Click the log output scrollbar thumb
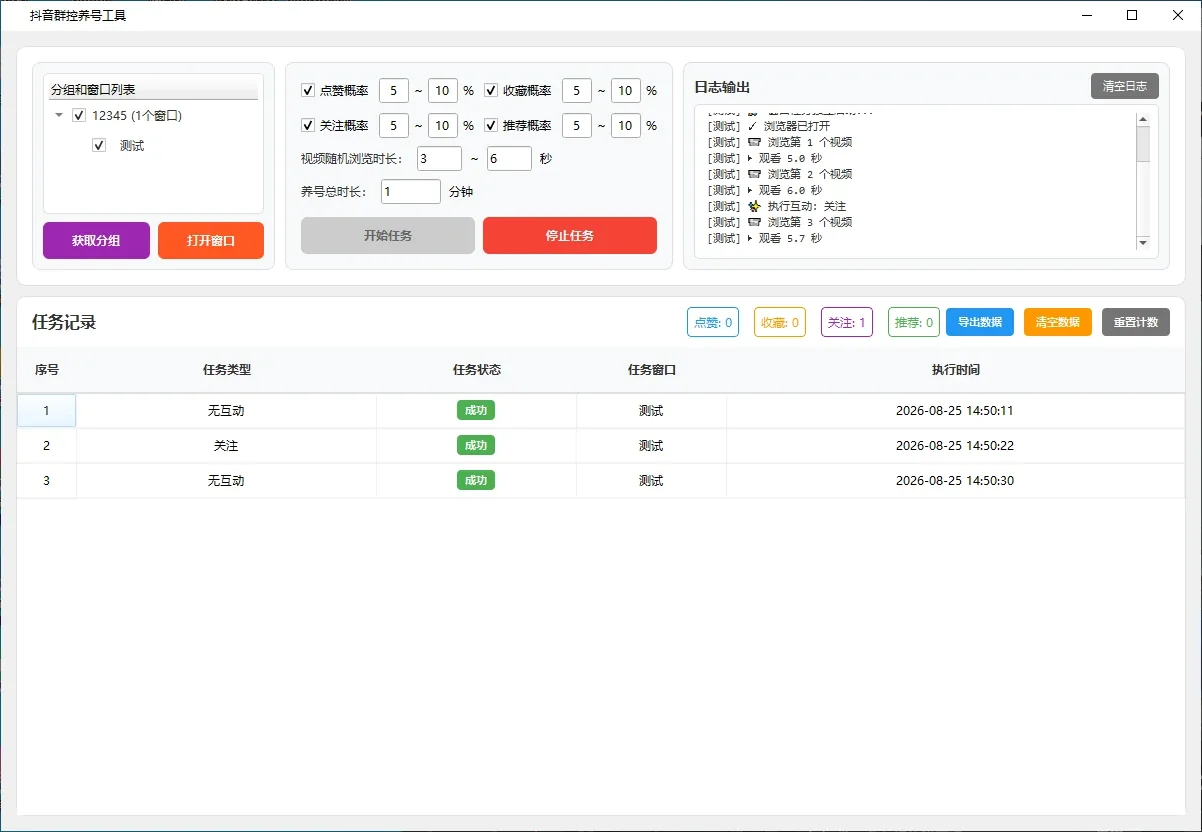Screen dimensions: 1202x832 click(x=1143, y=143)
